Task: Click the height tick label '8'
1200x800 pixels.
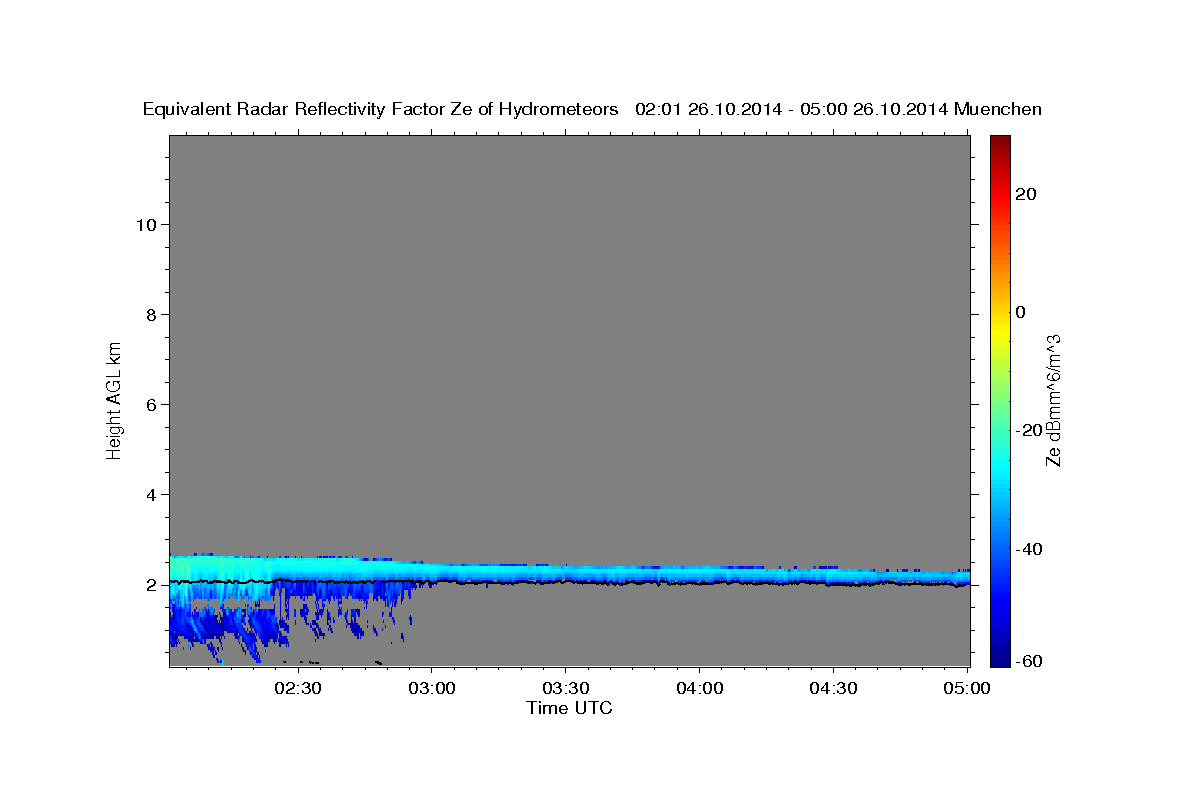Action: (151, 315)
